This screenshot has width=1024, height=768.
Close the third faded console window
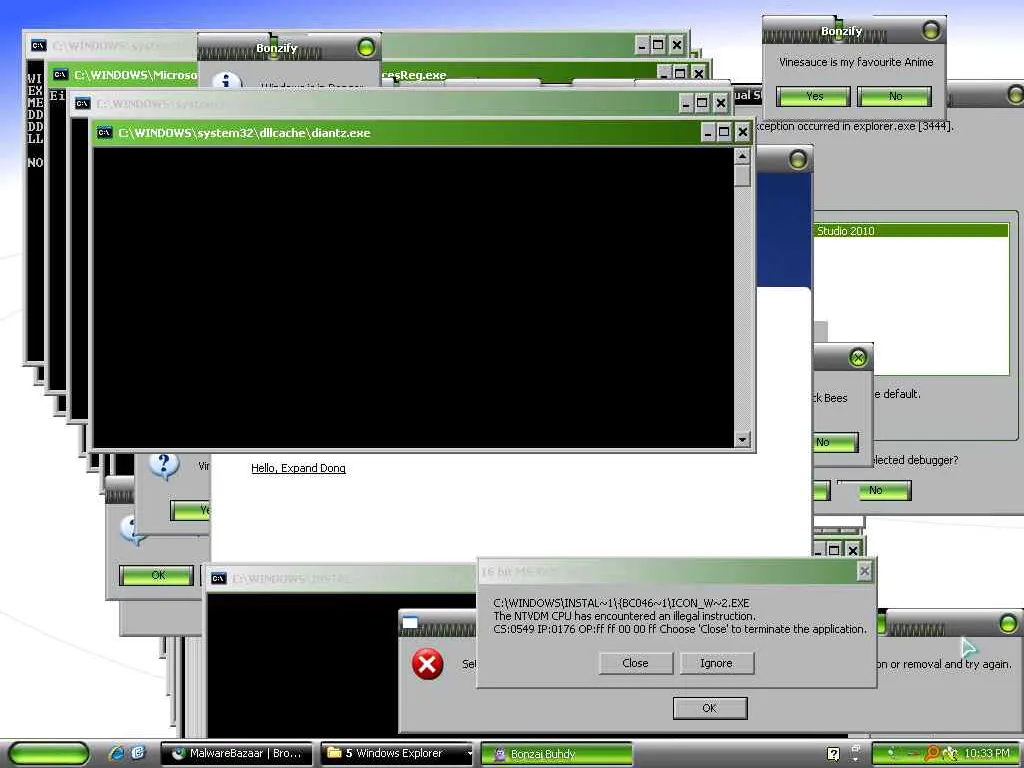pos(720,103)
